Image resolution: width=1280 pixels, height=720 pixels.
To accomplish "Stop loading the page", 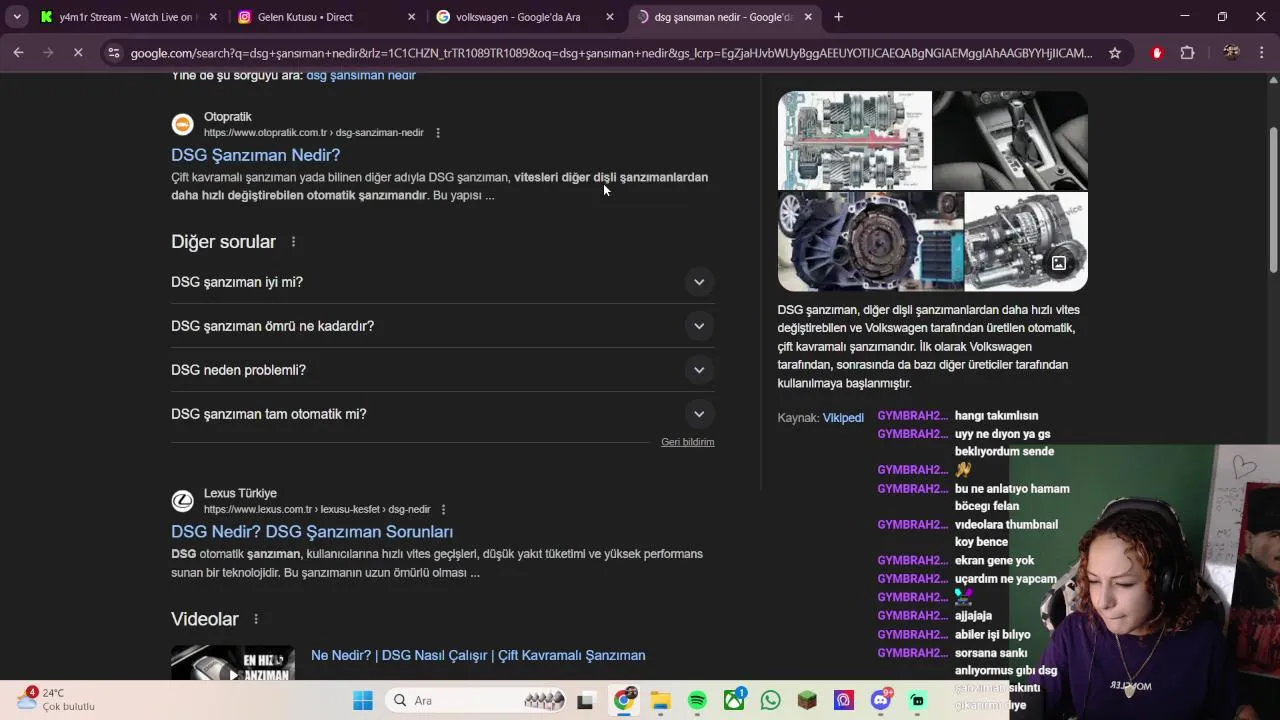I will (78, 53).
